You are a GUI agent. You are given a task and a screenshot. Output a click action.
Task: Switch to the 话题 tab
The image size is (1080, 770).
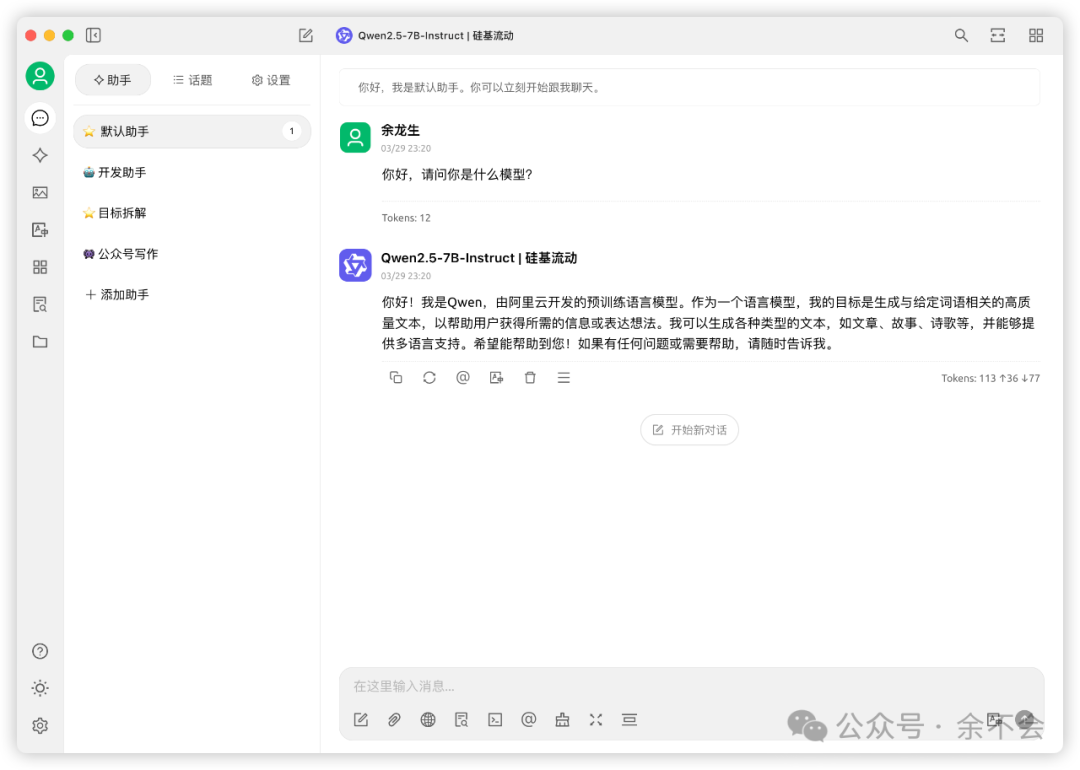pos(192,80)
